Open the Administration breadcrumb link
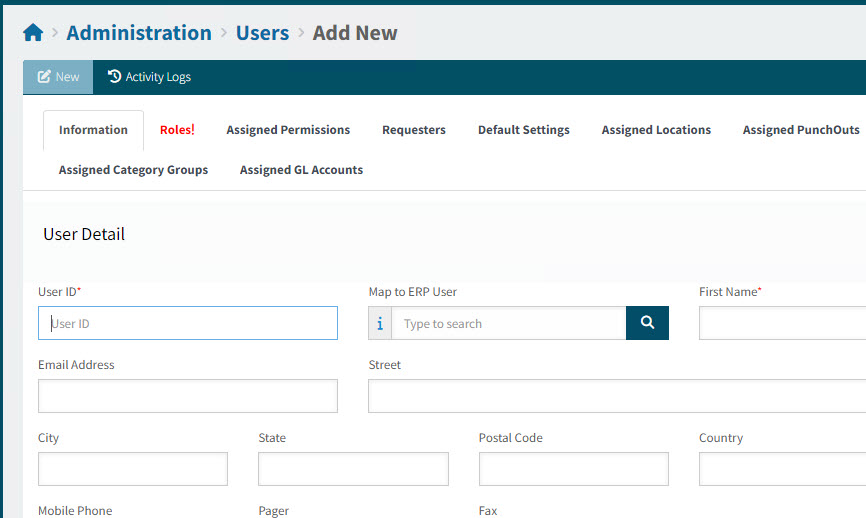This screenshot has height=518, width=866. (x=139, y=33)
